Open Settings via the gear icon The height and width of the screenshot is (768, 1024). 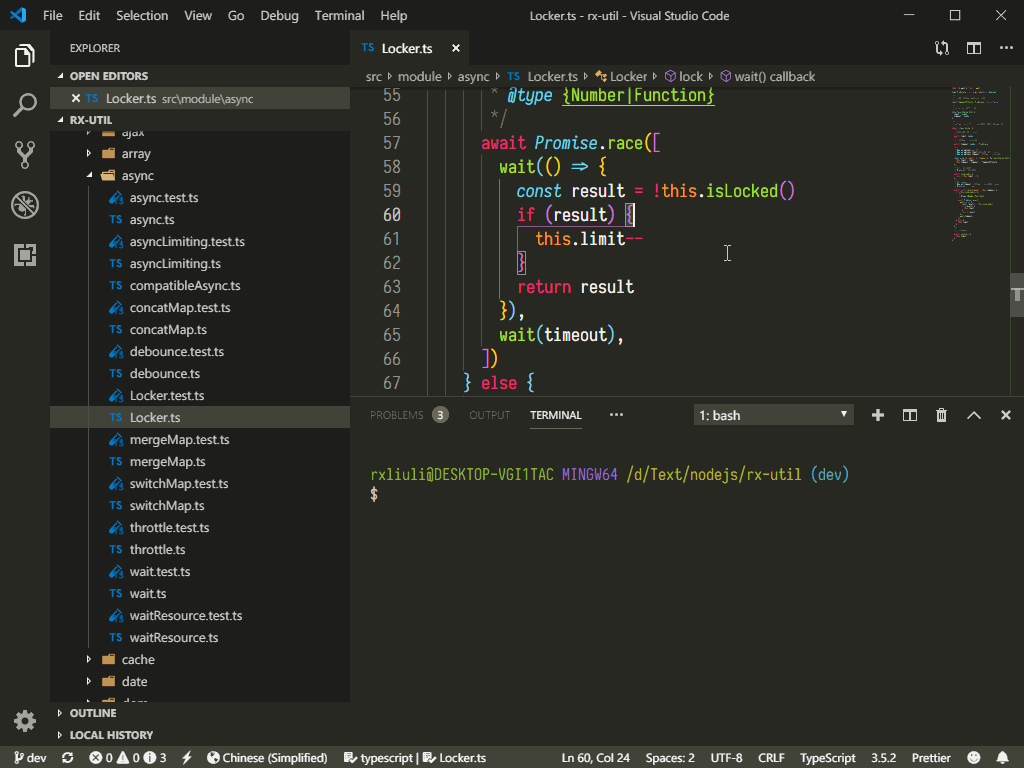pyautogui.click(x=25, y=720)
